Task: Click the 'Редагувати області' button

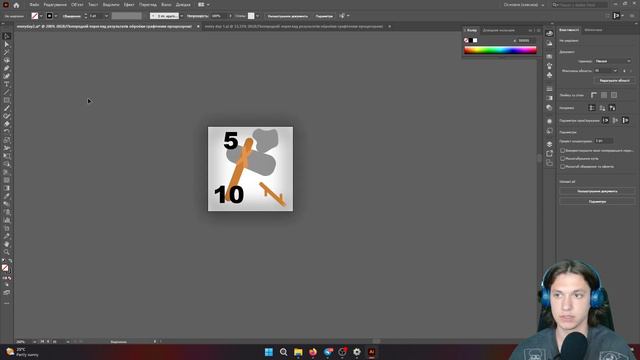Action: tap(614, 81)
